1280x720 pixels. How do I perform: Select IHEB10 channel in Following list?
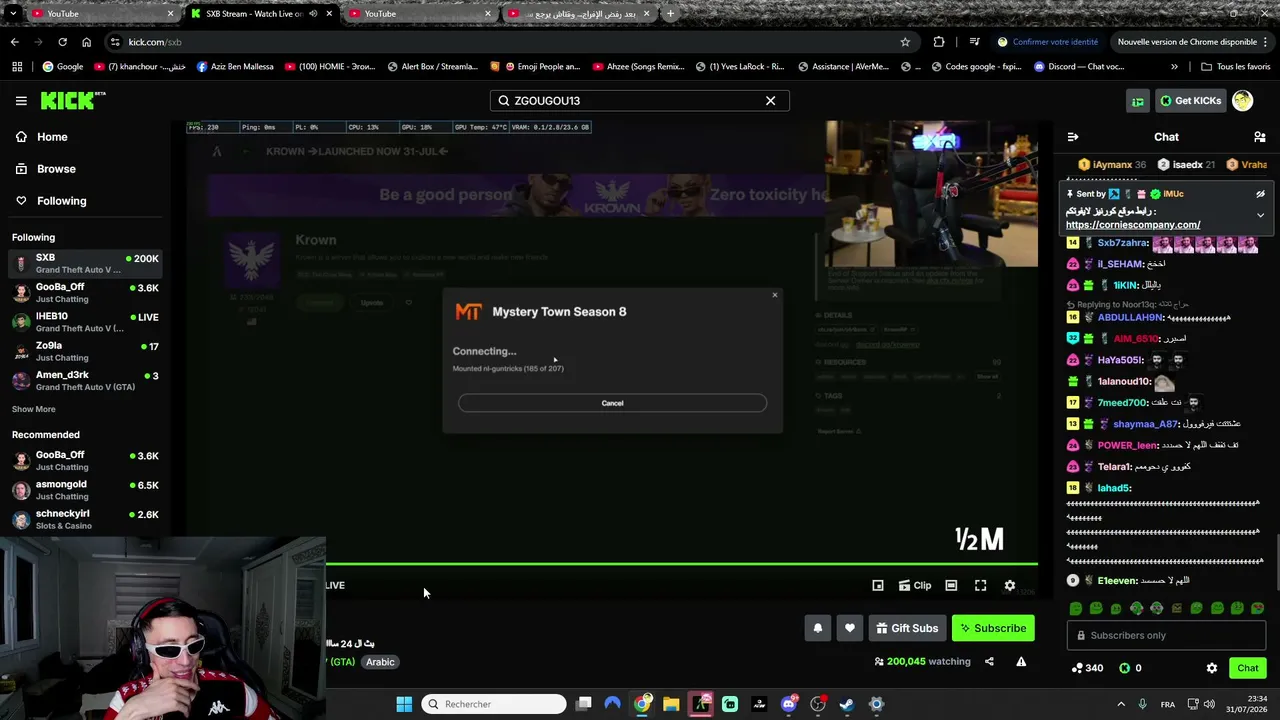click(x=85, y=322)
